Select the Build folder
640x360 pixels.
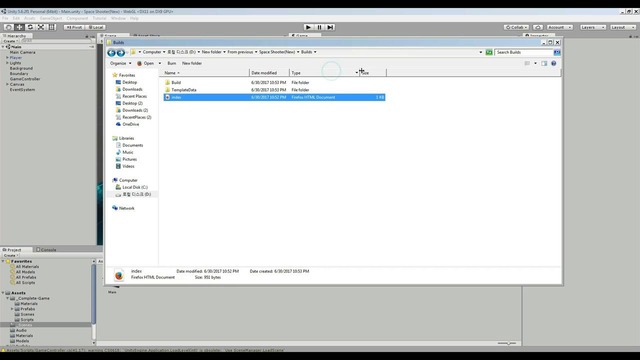tap(176, 82)
